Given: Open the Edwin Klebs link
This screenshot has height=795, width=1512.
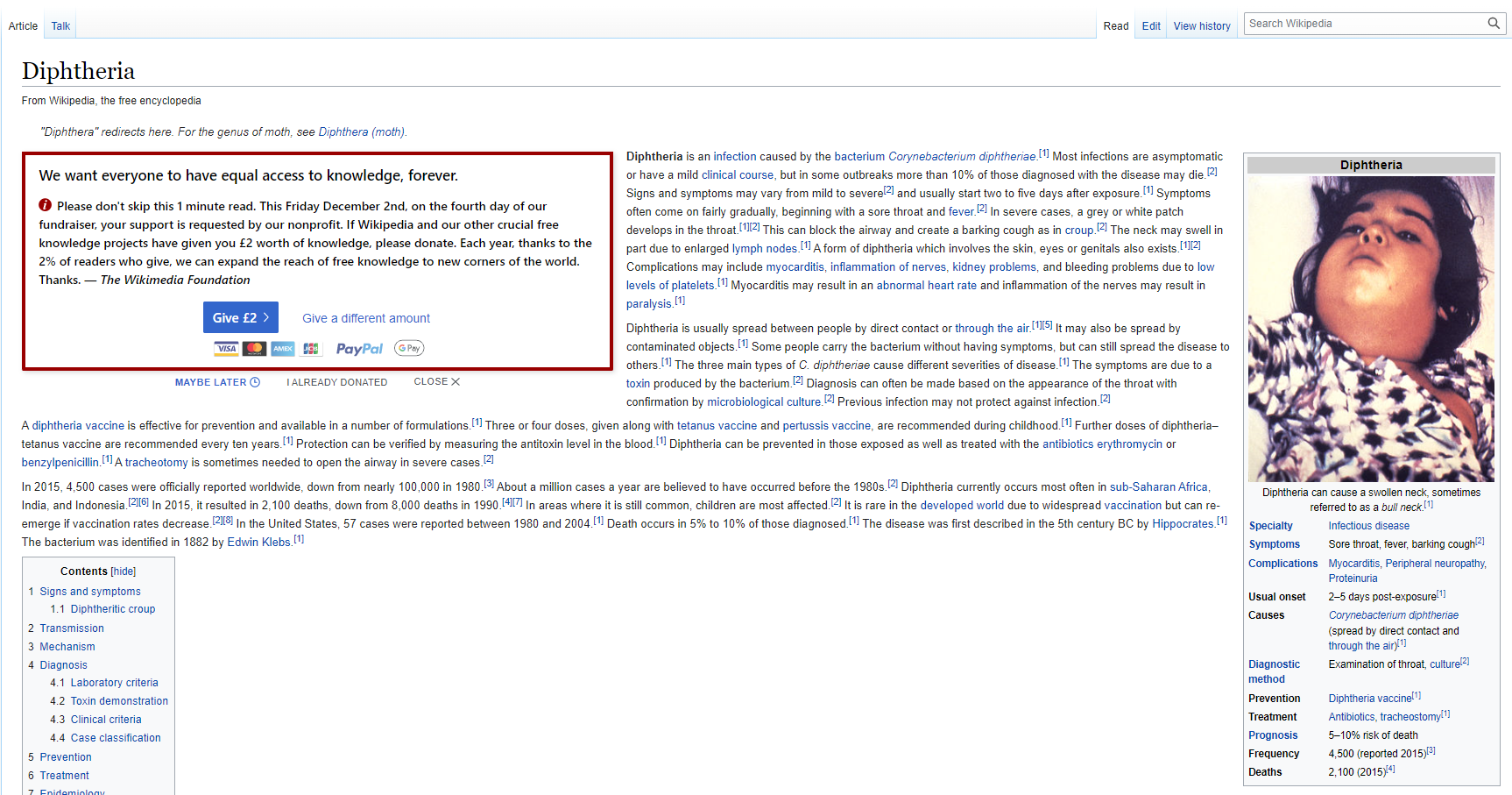Looking at the screenshot, I should click(x=258, y=543).
